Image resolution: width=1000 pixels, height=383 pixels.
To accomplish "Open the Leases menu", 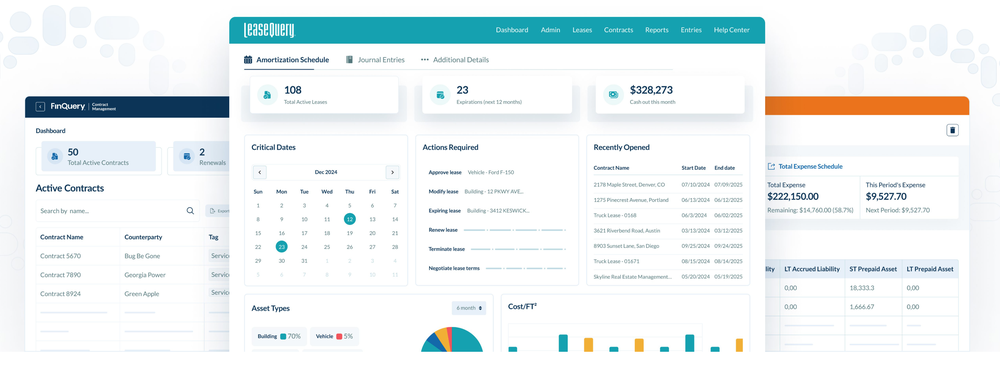I will (582, 30).
